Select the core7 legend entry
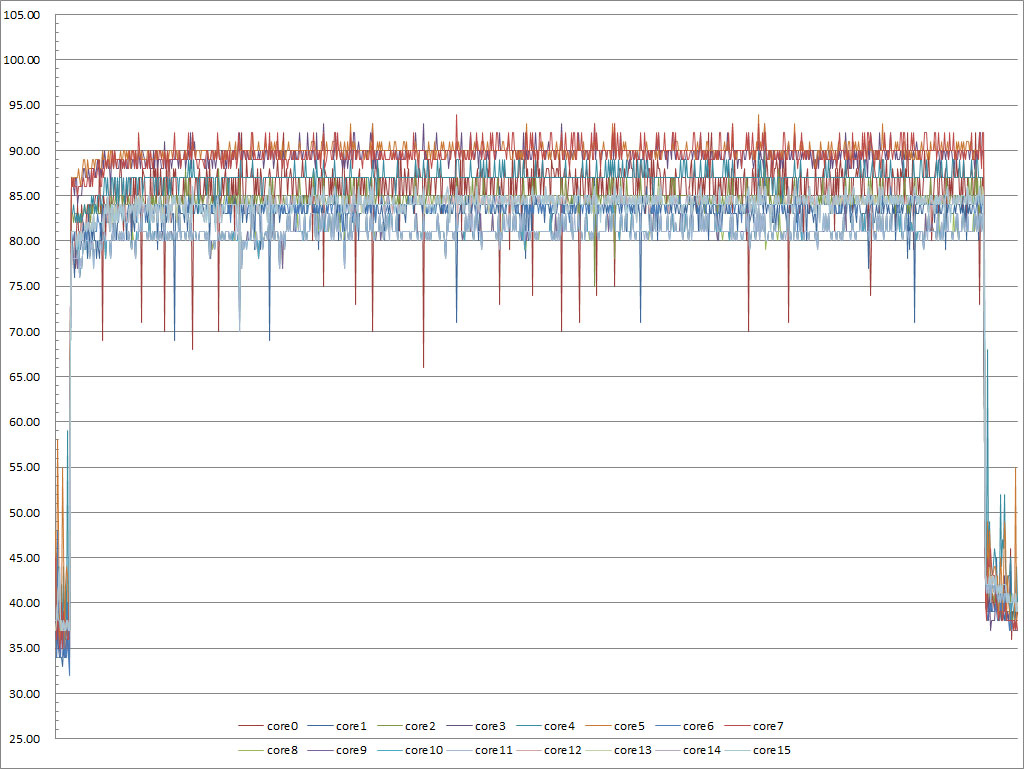The image size is (1024, 769). click(x=754, y=726)
